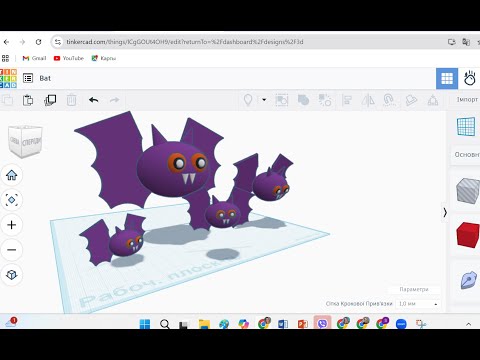Open the YouTube bookmark
This screenshot has width=480, height=360.
click(69, 58)
